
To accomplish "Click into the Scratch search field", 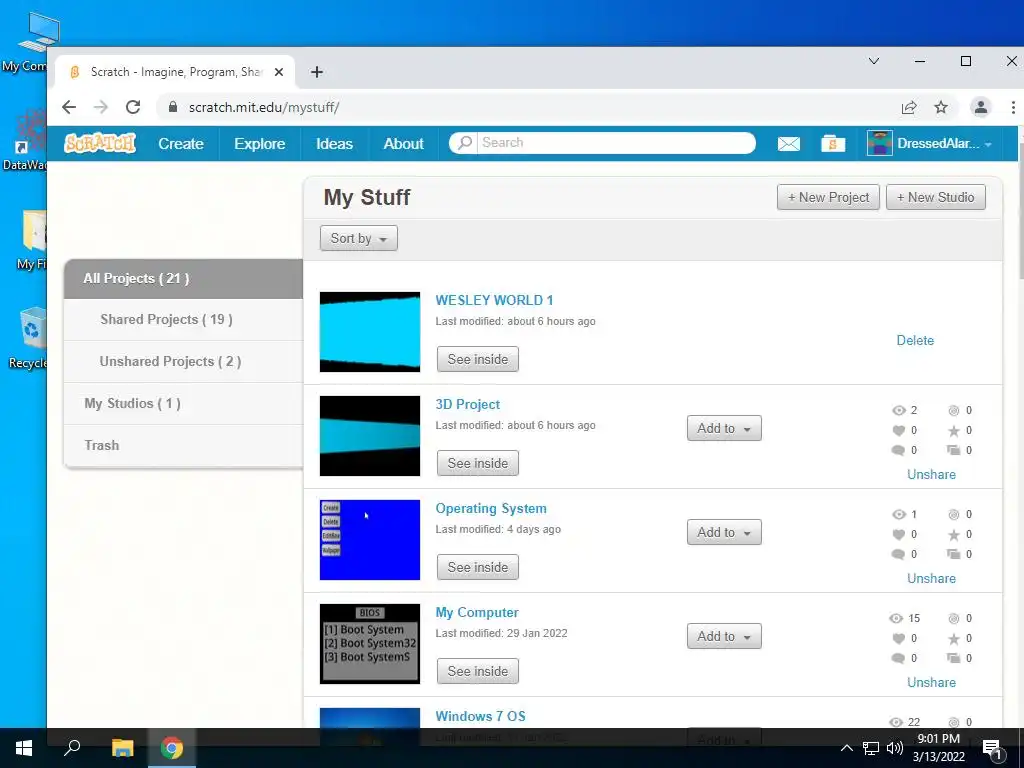I will pos(615,142).
